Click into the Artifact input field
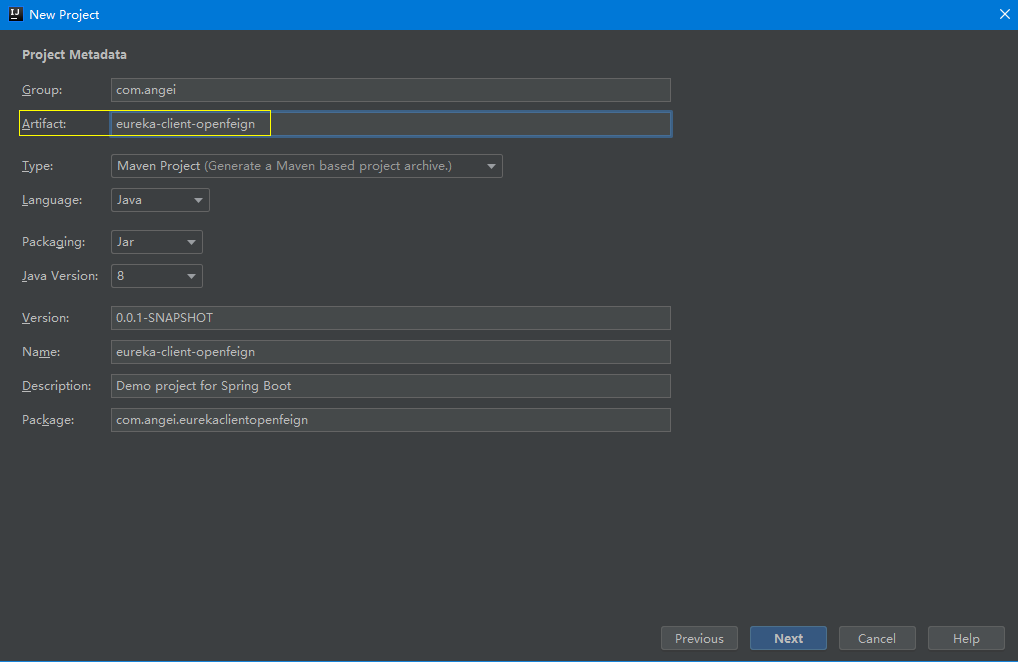The width and height of the screenshot is (1018, 662). coord(390,124)
